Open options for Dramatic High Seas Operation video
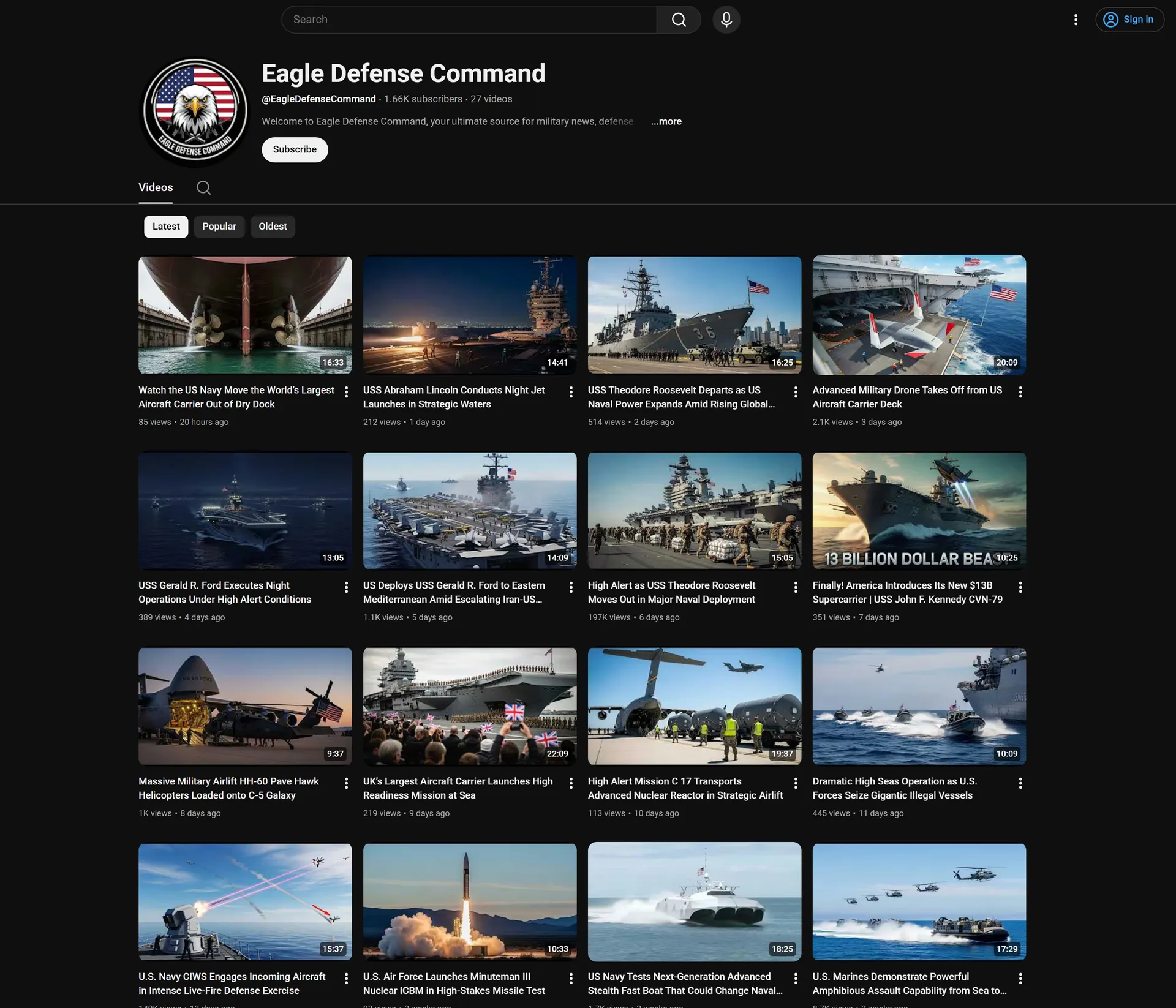 point(1020,783)
